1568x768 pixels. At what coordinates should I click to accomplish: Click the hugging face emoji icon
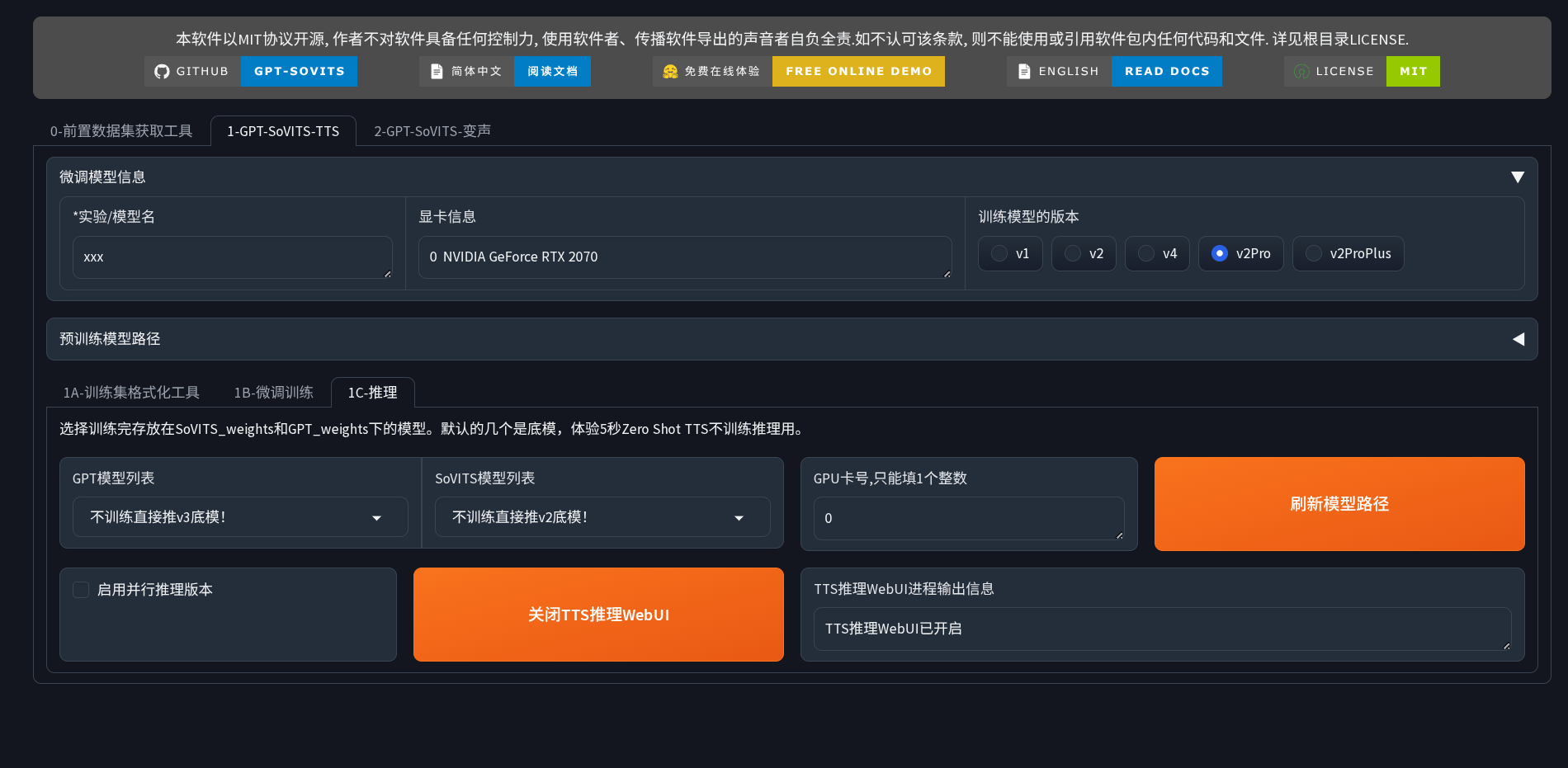tap(670, 72)
